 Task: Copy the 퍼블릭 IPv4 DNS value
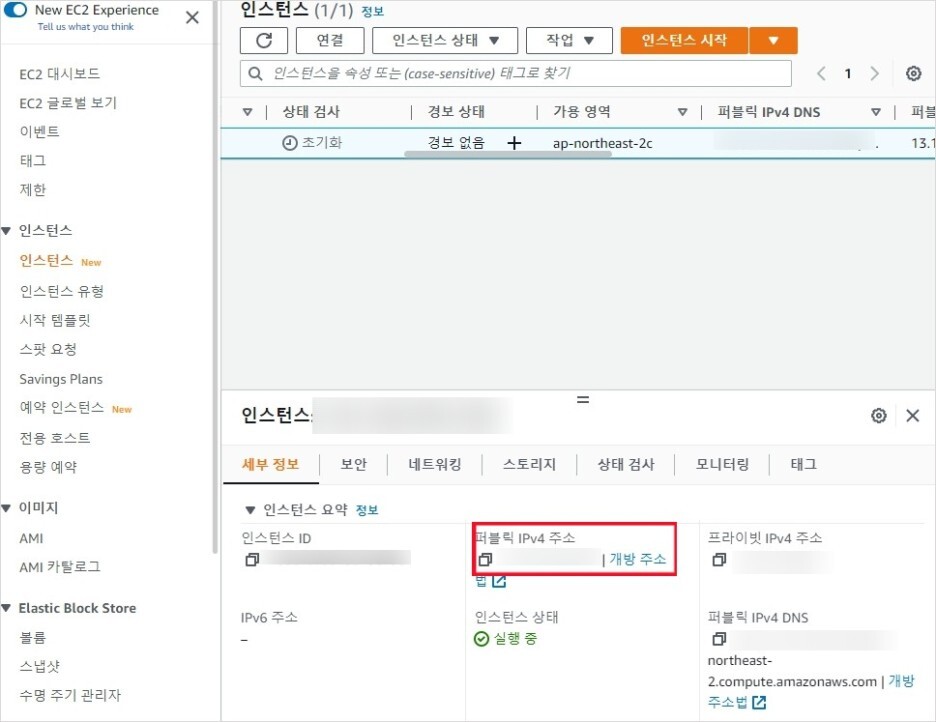(x=719, y=639)
